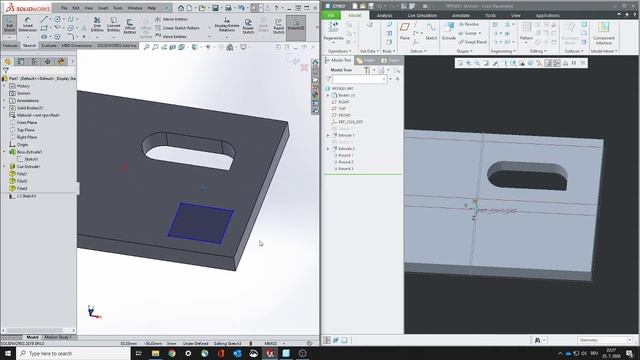The width and height of the screenshot is (640, 360).
Task: Expand Boss-Extrude1 in SolidWorks feature tree
Action: point(4,152)
